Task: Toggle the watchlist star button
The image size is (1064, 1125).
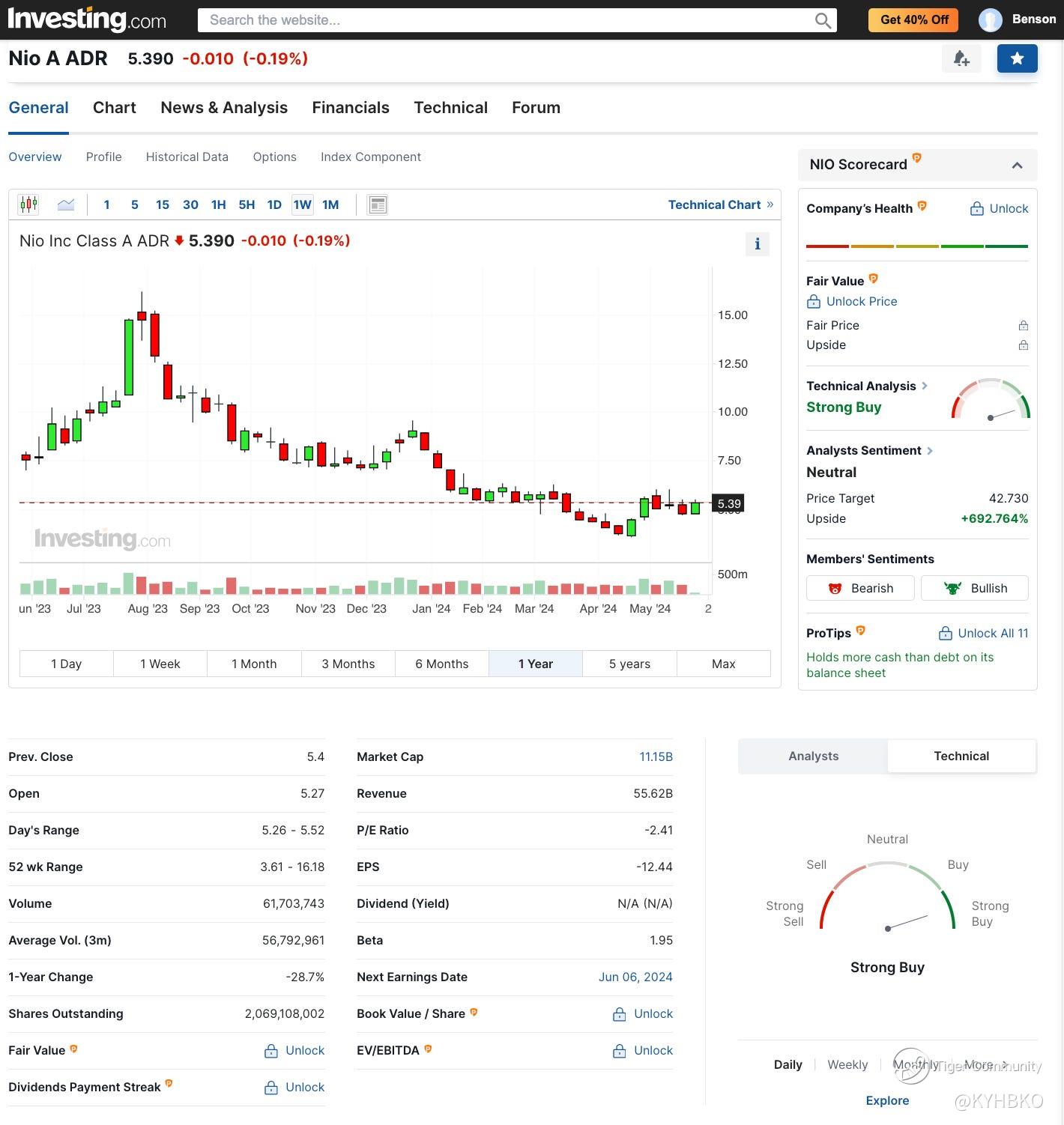Action: click(x=1017, y=58)
